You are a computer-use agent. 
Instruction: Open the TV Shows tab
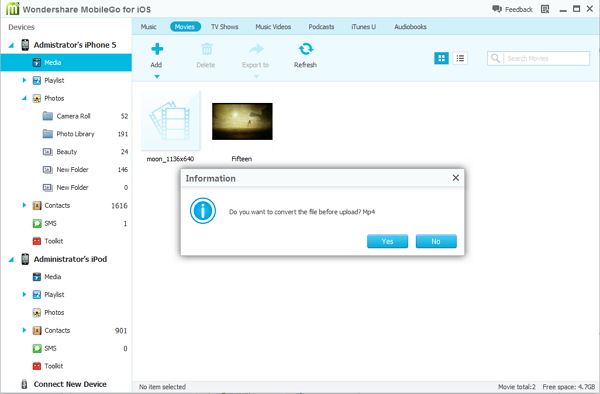225,27
